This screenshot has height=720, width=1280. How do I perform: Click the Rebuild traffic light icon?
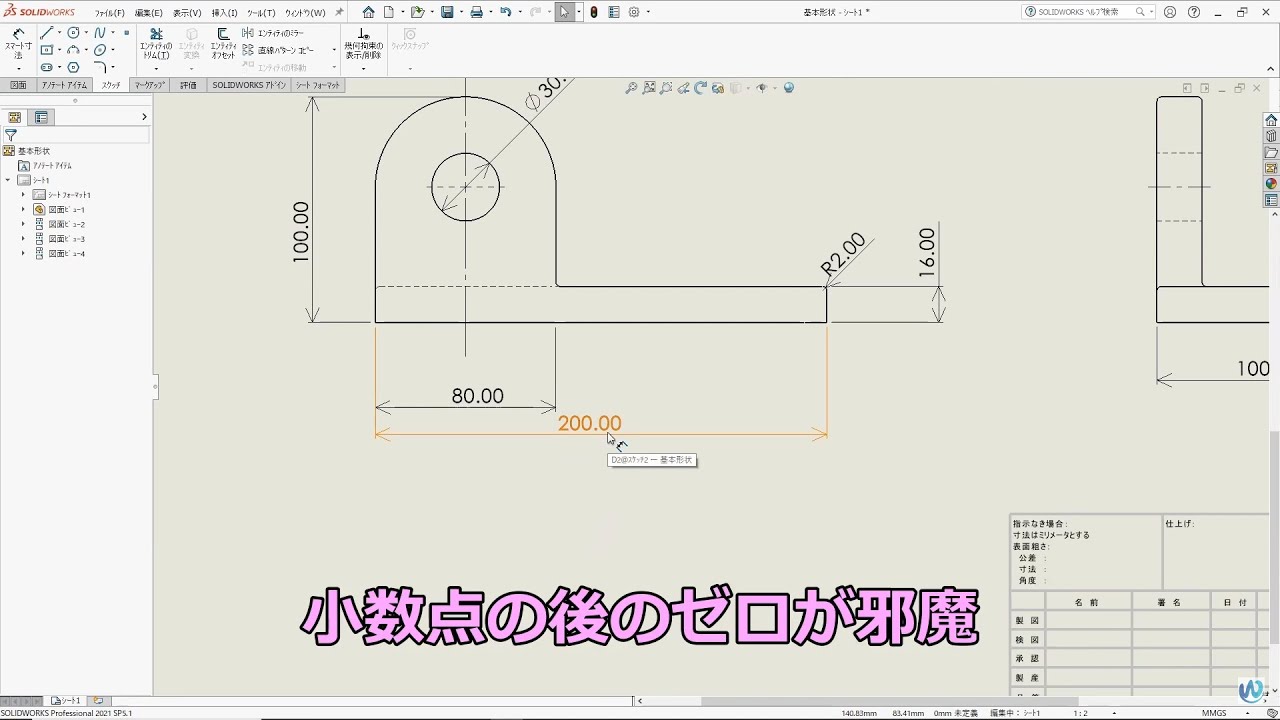594,12
